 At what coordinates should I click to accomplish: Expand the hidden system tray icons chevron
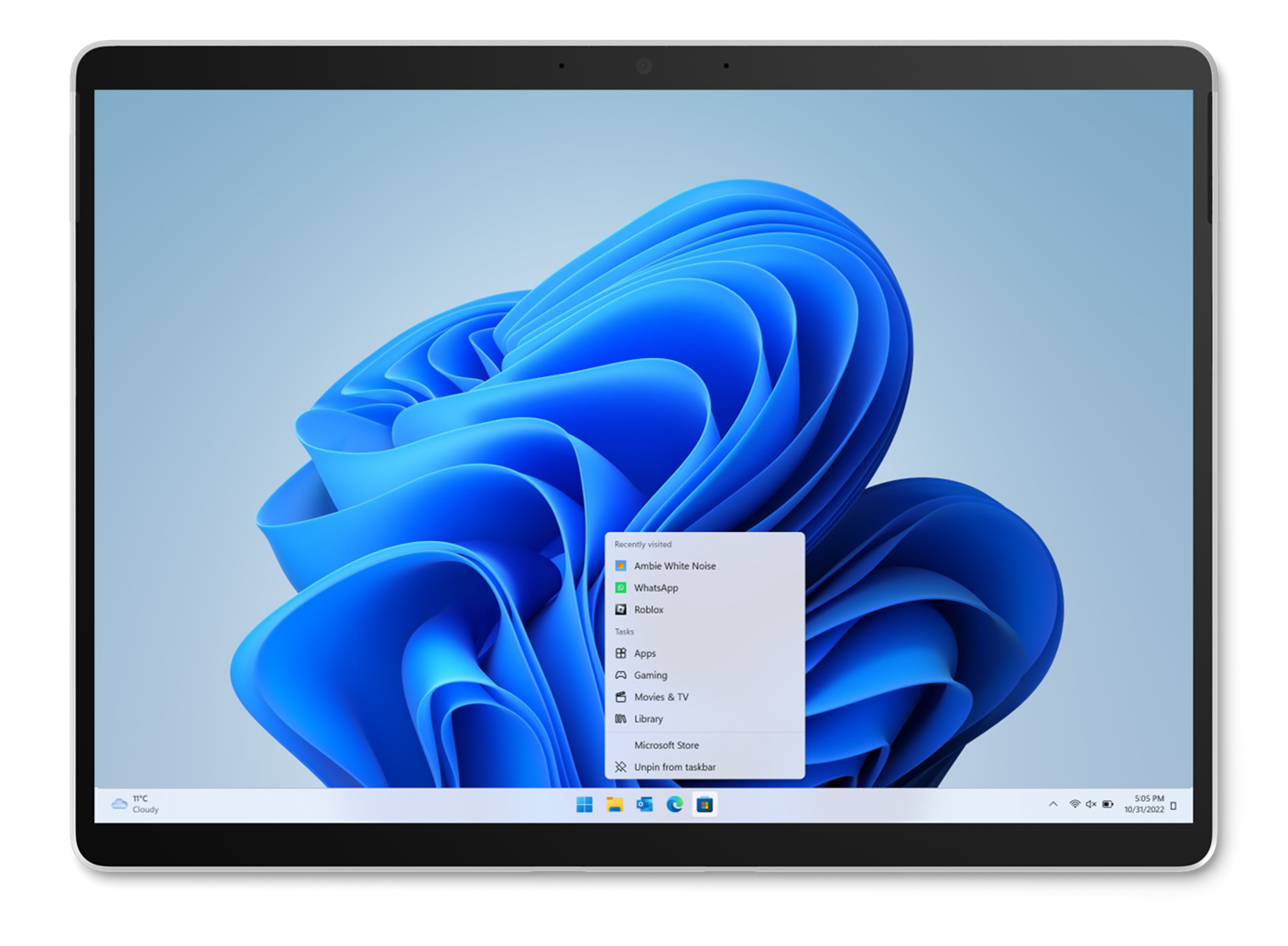(1053, 804)
